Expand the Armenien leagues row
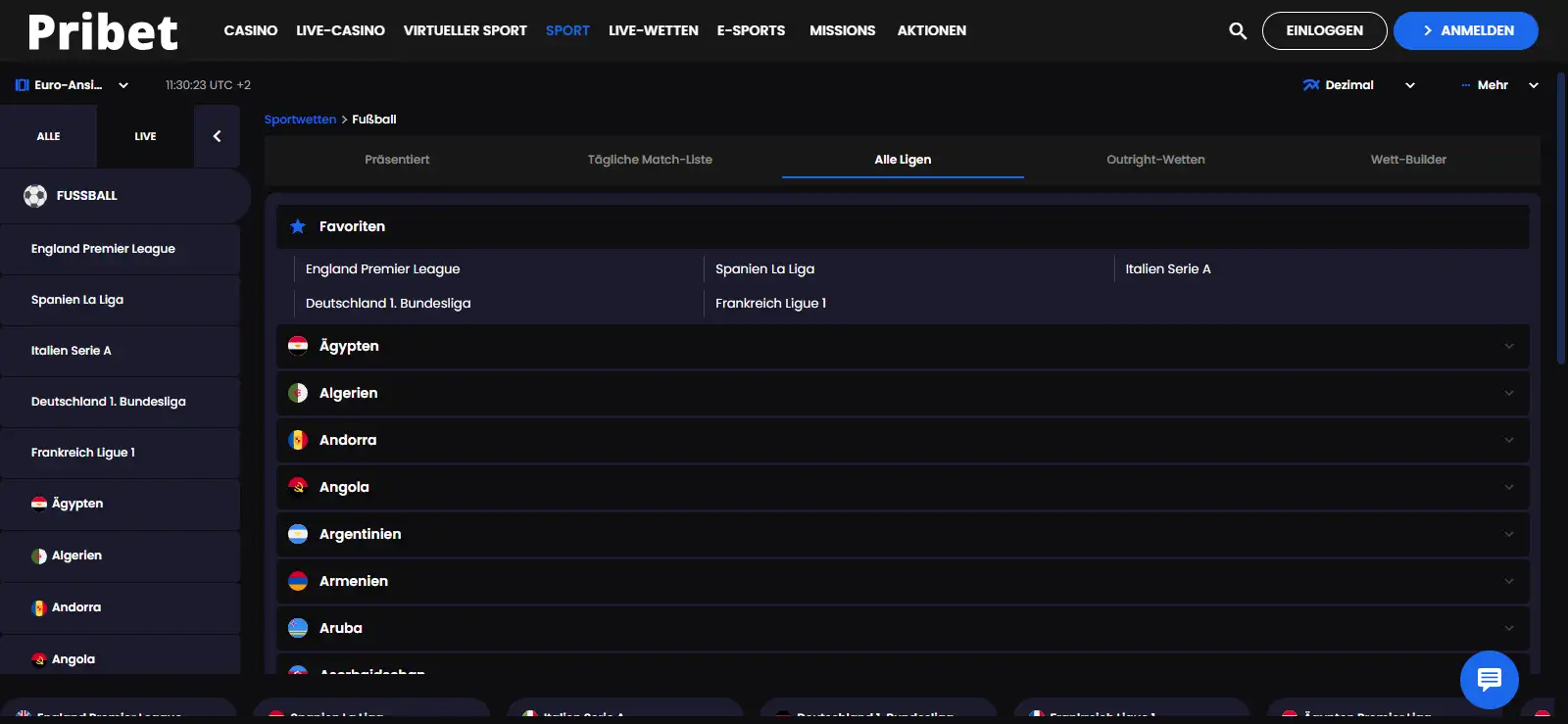 [903, 581]
